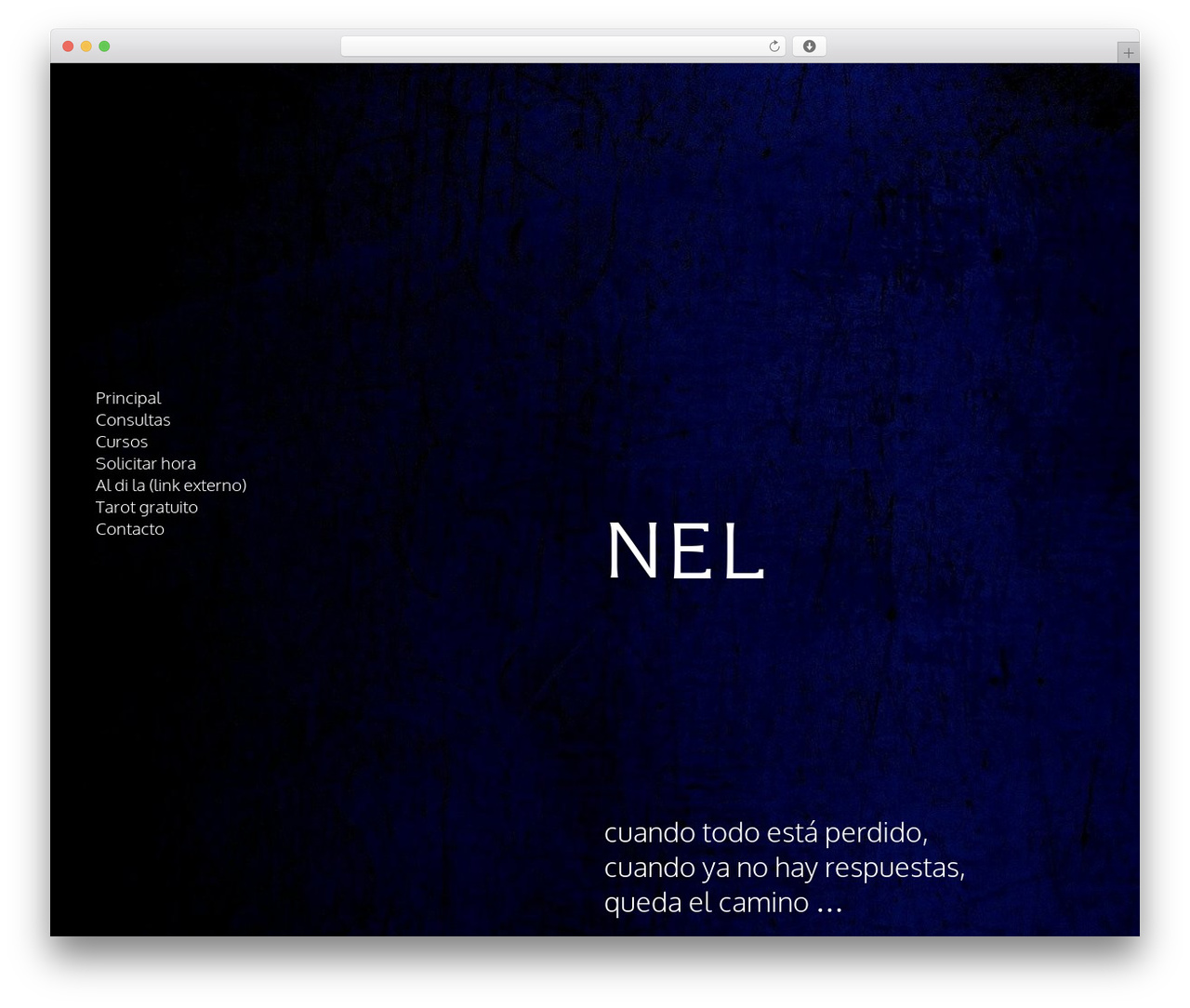Image resolution: width=1190 pixels, height=1008 pixels.
Task: Add a new tab with the plus button
Action: 1129,53
